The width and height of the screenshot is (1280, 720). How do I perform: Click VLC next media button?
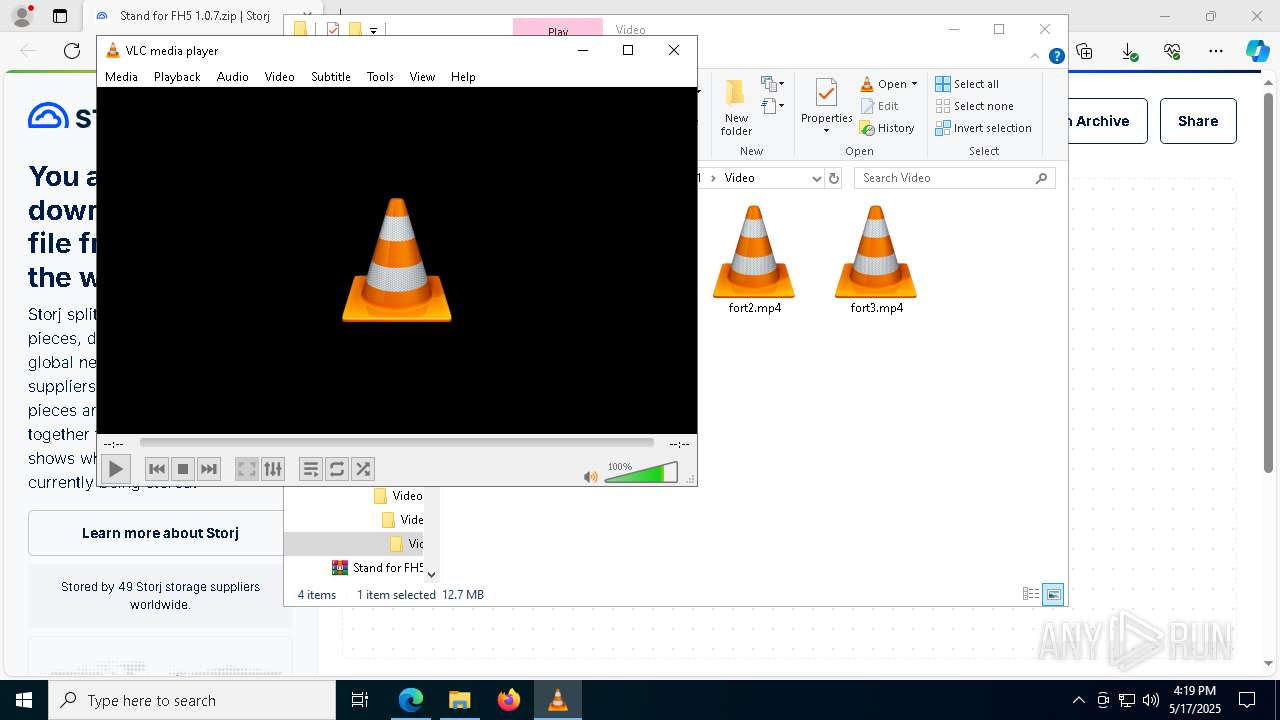tap(209, 469)
